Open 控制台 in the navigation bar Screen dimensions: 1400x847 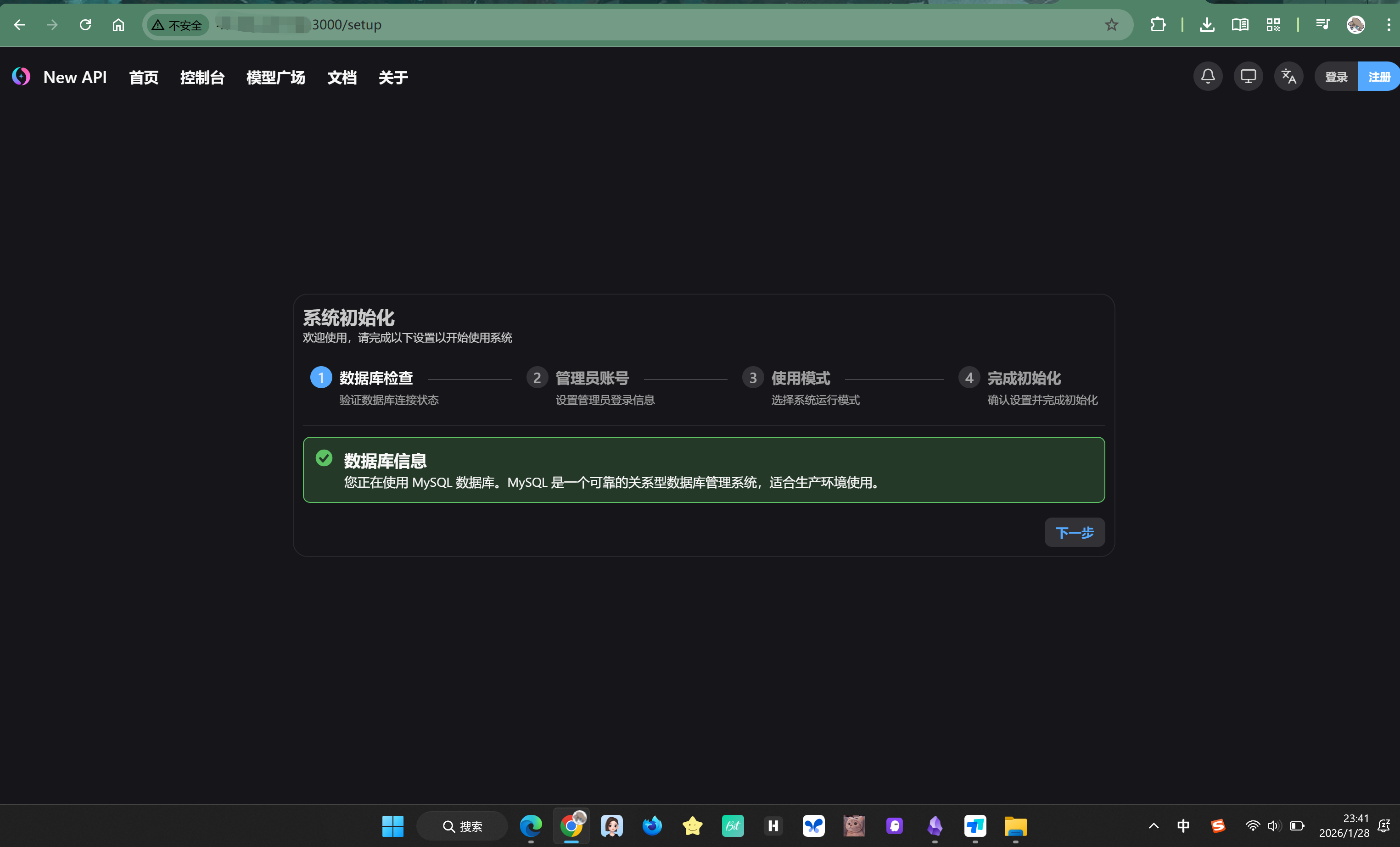tap(202, 77)
